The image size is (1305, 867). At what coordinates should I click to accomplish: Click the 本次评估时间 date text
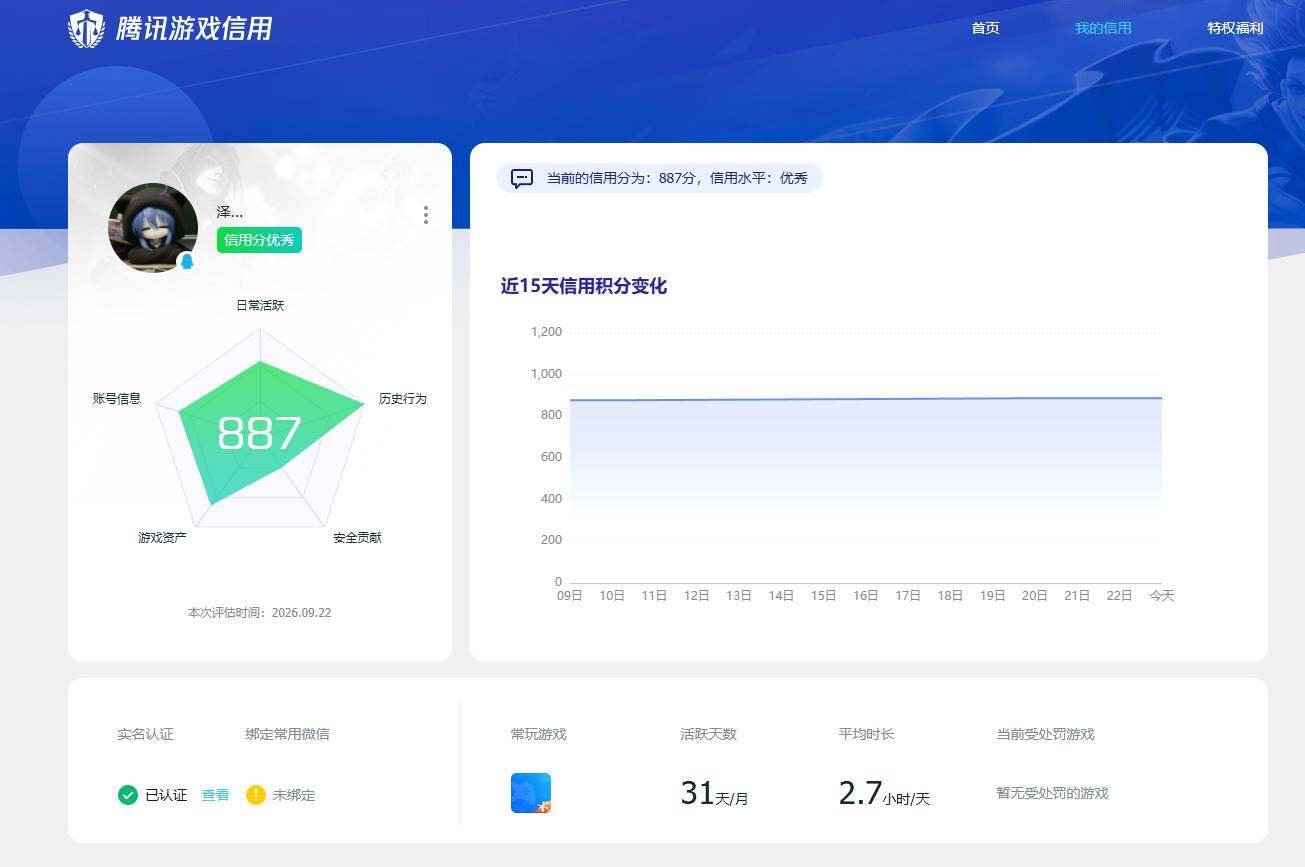pyautogui.click(x=259, y=612)
